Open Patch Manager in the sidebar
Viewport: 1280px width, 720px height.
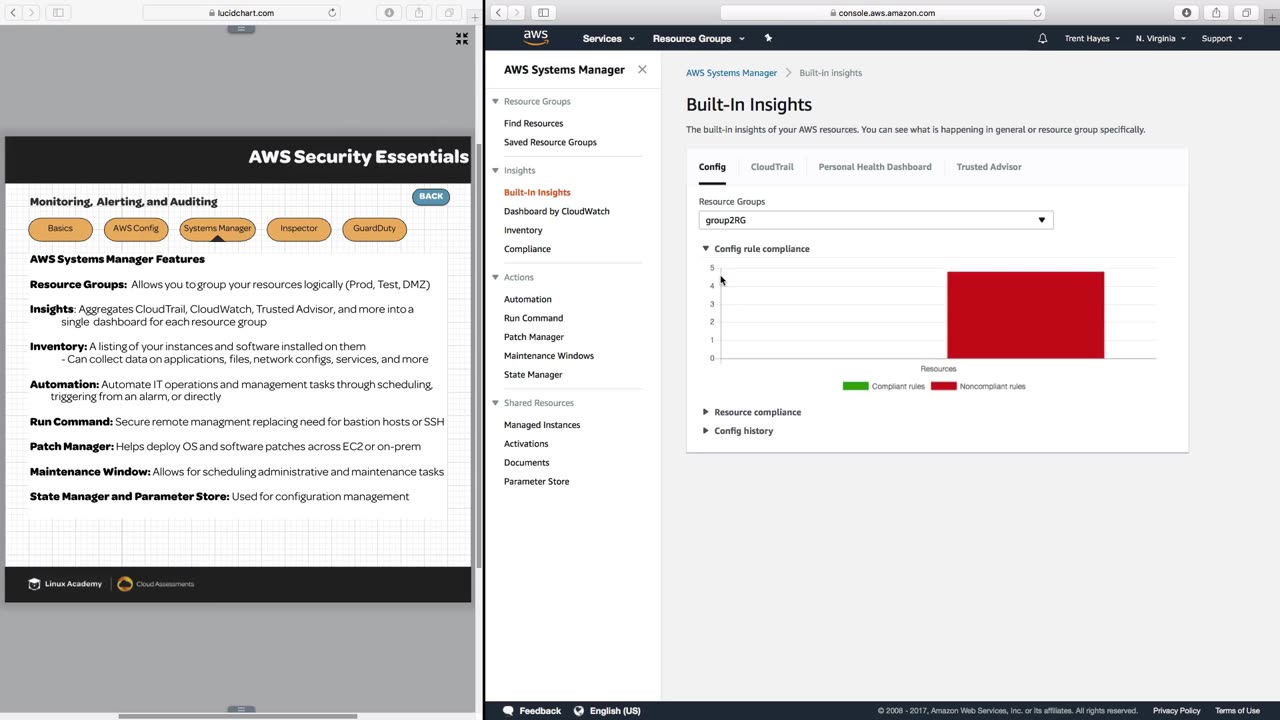(x=534, y=337)
